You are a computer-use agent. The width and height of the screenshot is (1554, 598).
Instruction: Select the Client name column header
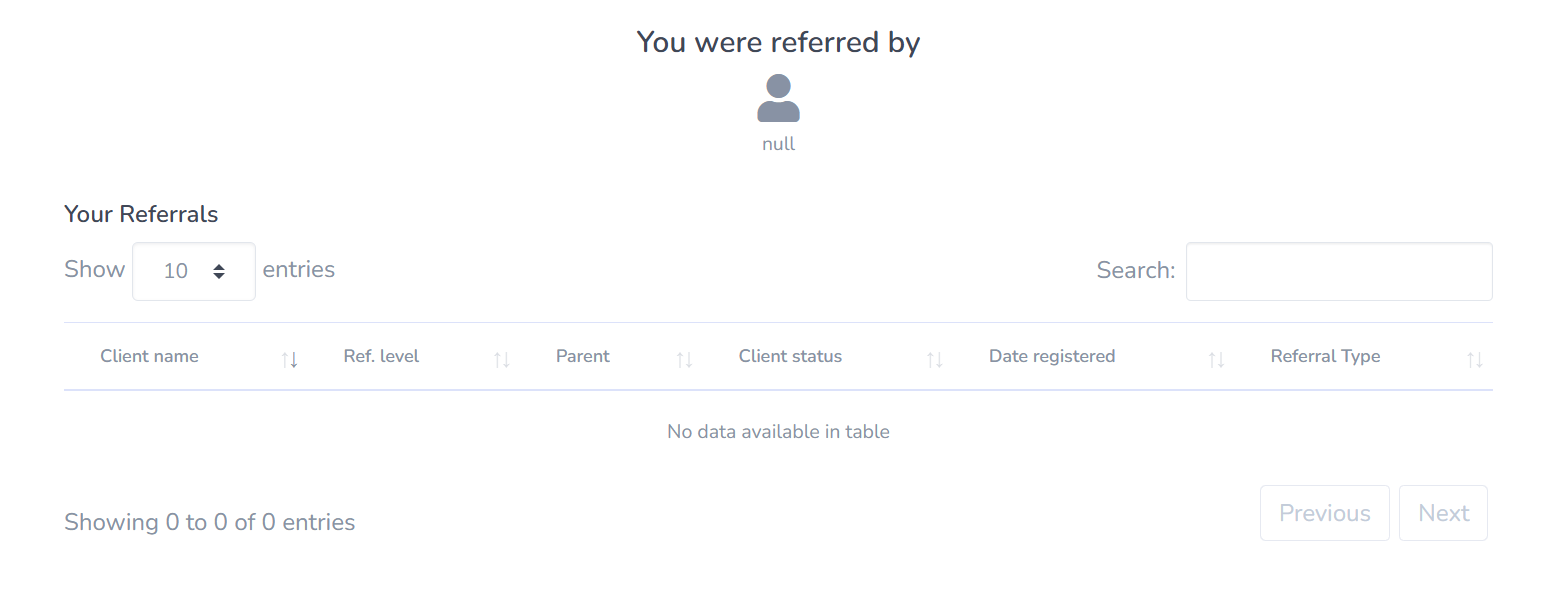click(149, 357)
